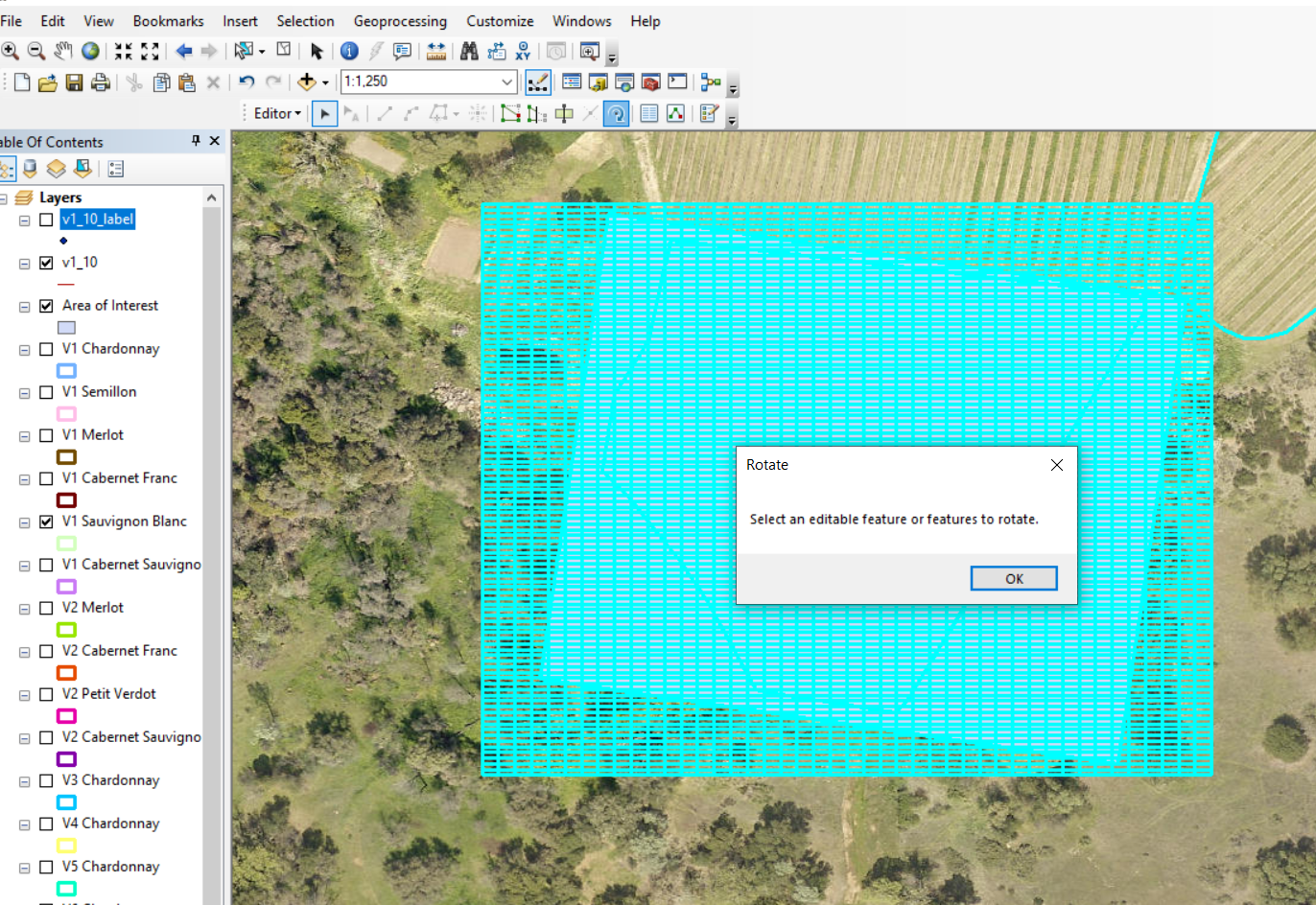Open the Bookmarks menu
This screenshot has height=905, width=1316.
tap(168, 20)
